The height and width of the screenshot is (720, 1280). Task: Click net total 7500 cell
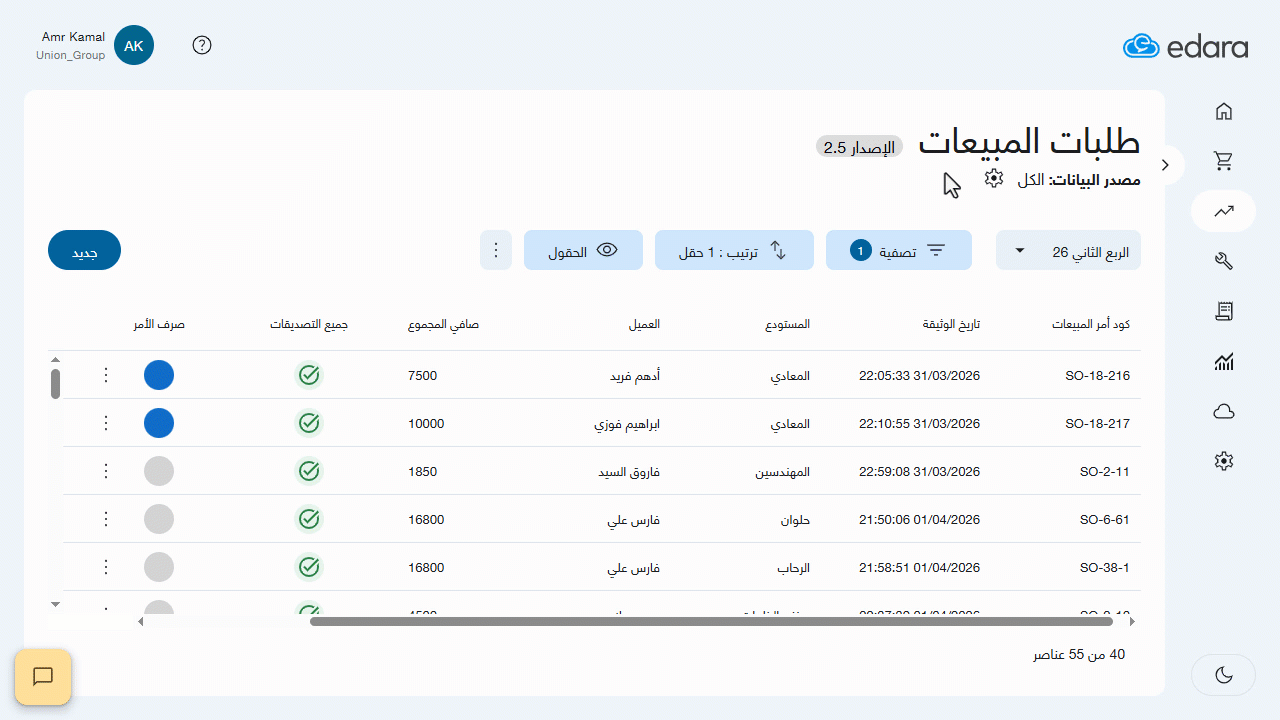423,376
